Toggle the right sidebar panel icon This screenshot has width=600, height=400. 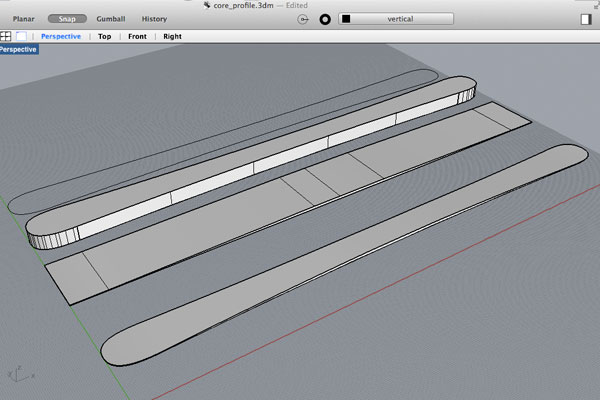click(x=585, y=19)
